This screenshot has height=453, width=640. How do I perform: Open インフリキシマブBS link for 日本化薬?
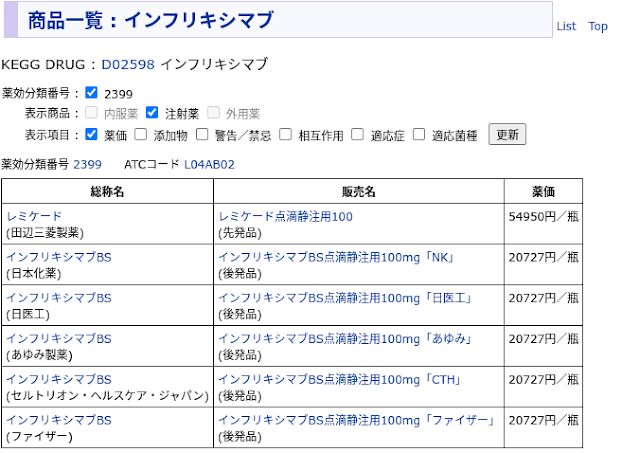(x=59, y=257)
